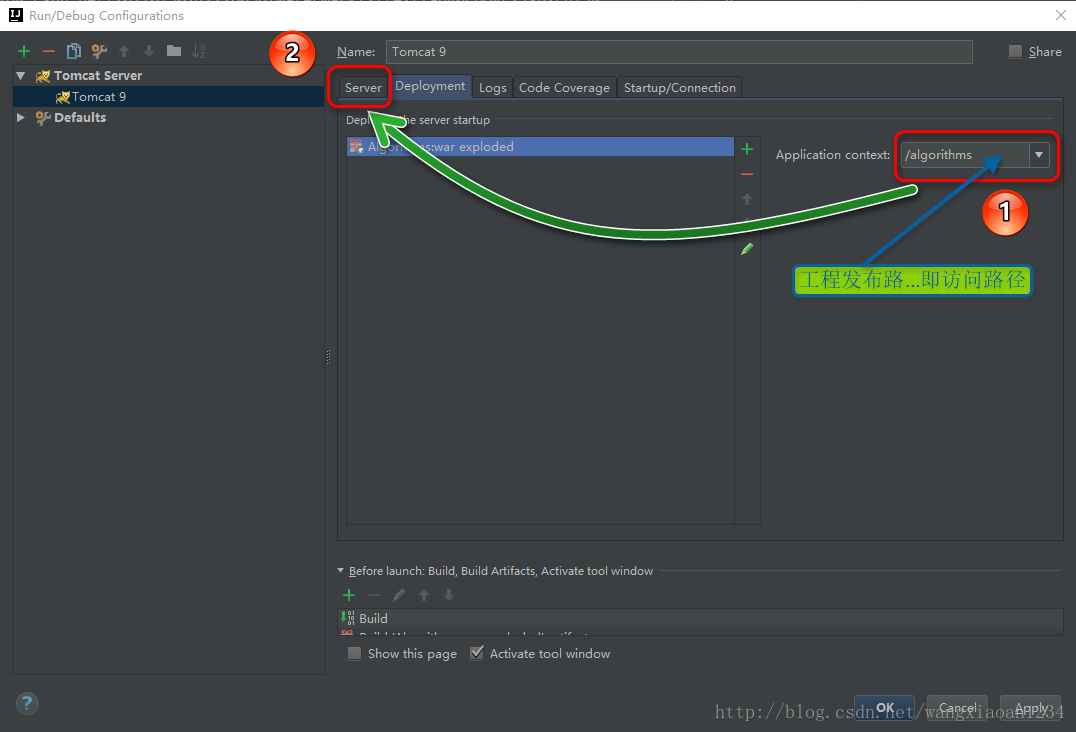Click the Cancel button
The width and height of the screenshot is (1076, 732).
(x=957, y=707)
